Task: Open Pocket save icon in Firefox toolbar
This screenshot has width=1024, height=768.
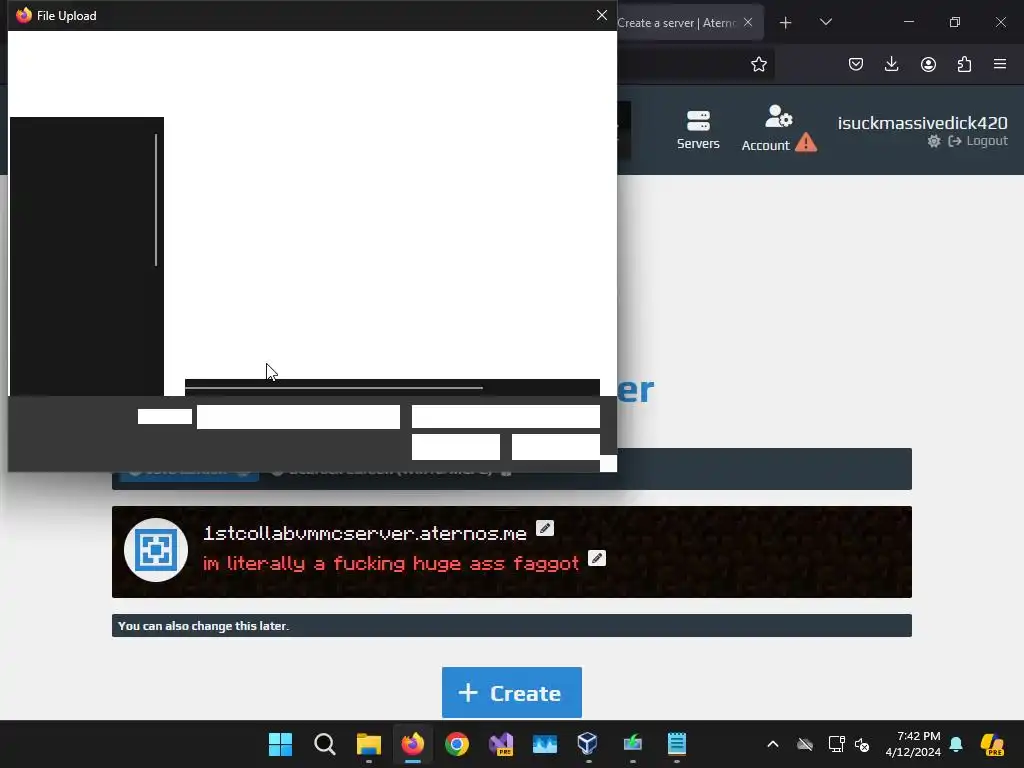Action: (856, 64)
